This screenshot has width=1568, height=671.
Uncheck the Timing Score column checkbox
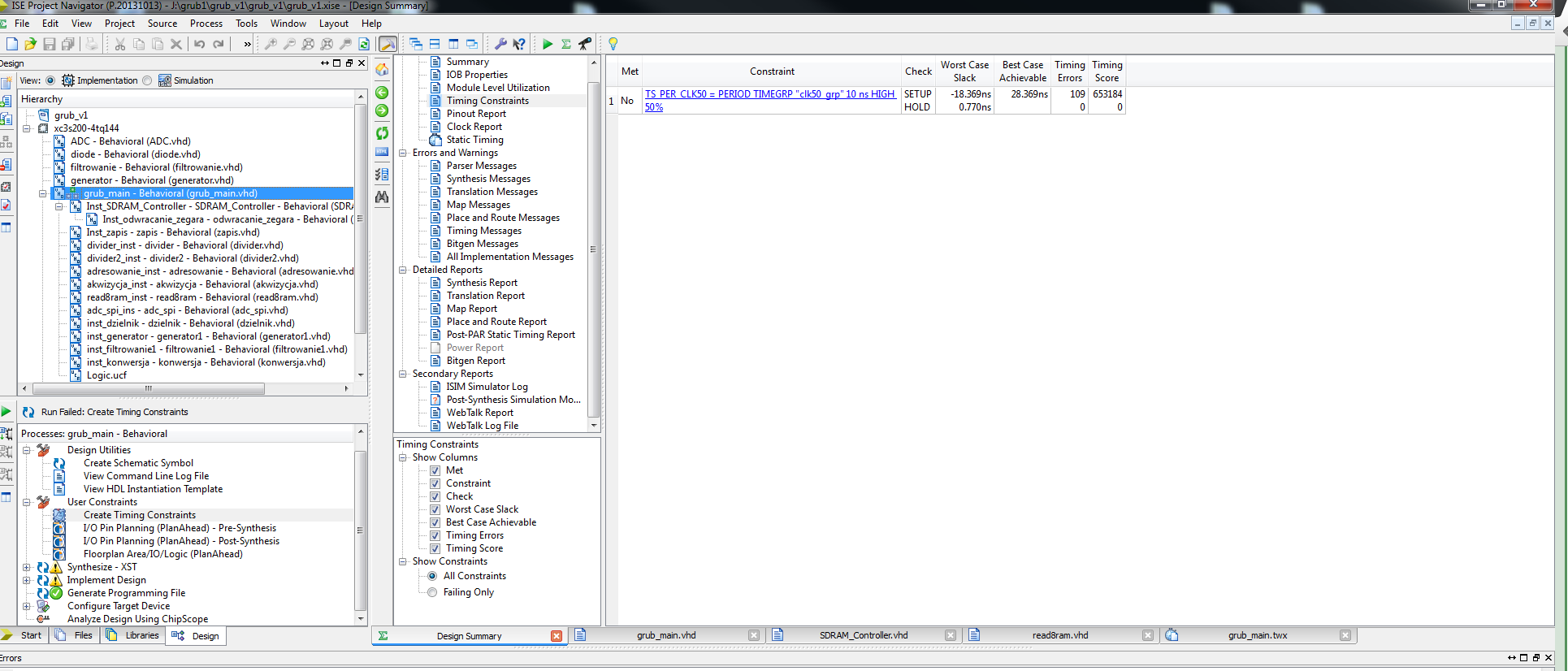click(x=435, y=548)
